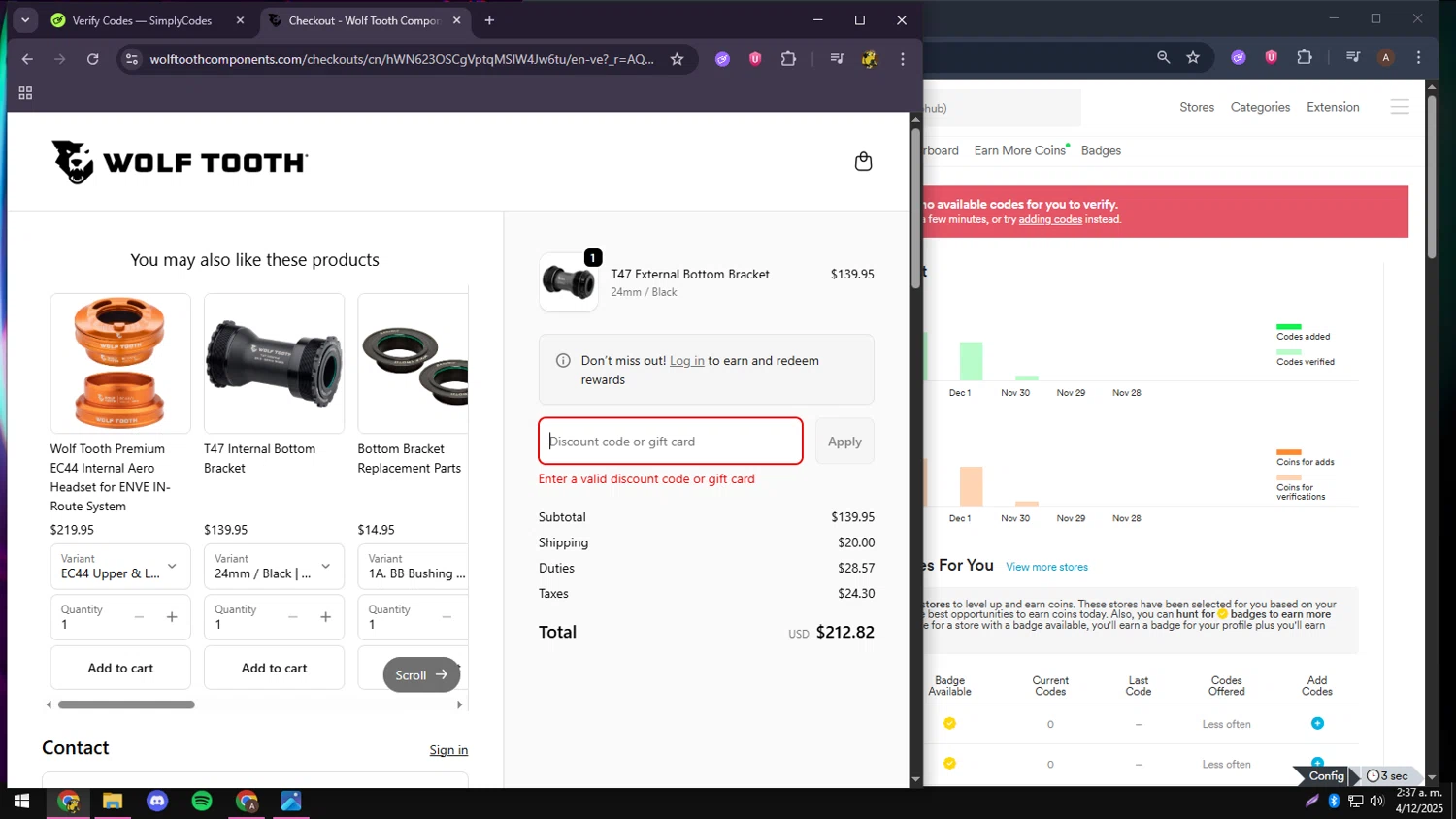Click the bookmark star in back window
This screenshot has height=819, width=1456.
pos(1193,57)
